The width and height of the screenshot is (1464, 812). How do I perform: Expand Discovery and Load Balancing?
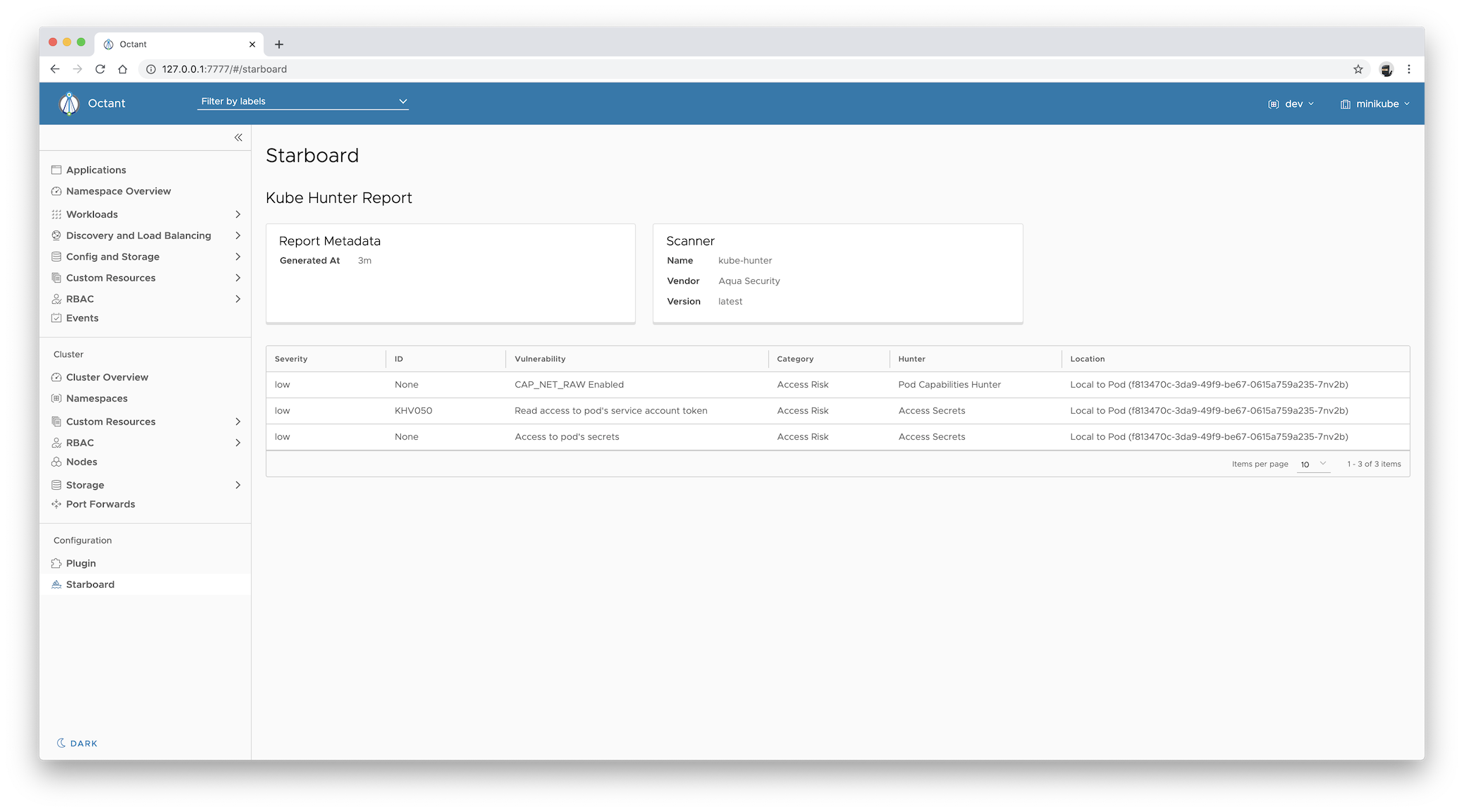tap(238, 235)
